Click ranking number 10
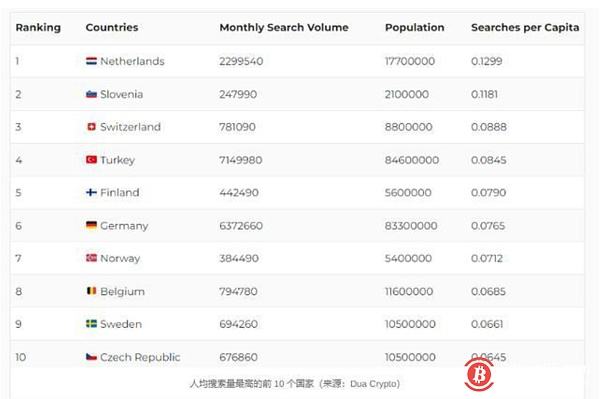Screen dimensions: 600x399 pyautogui.click(x=21, y=357)
